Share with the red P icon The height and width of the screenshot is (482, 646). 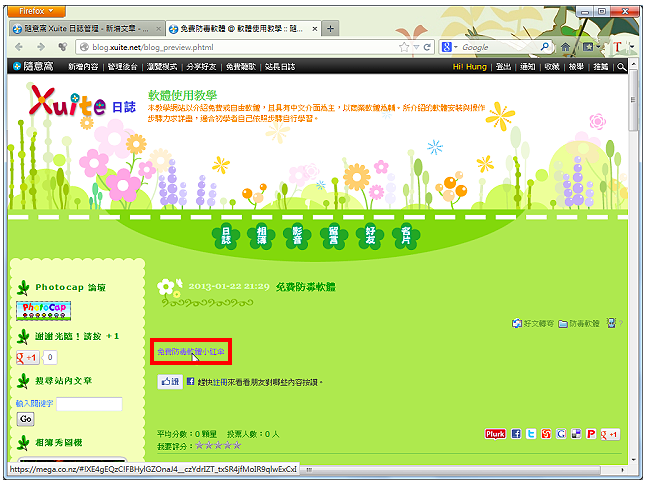point(591,434)
